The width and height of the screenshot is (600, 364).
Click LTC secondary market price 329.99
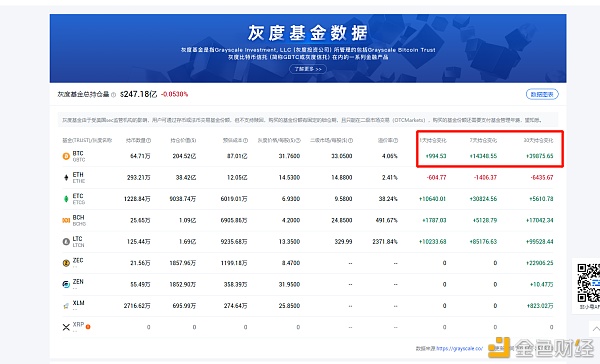coord(343,242)
